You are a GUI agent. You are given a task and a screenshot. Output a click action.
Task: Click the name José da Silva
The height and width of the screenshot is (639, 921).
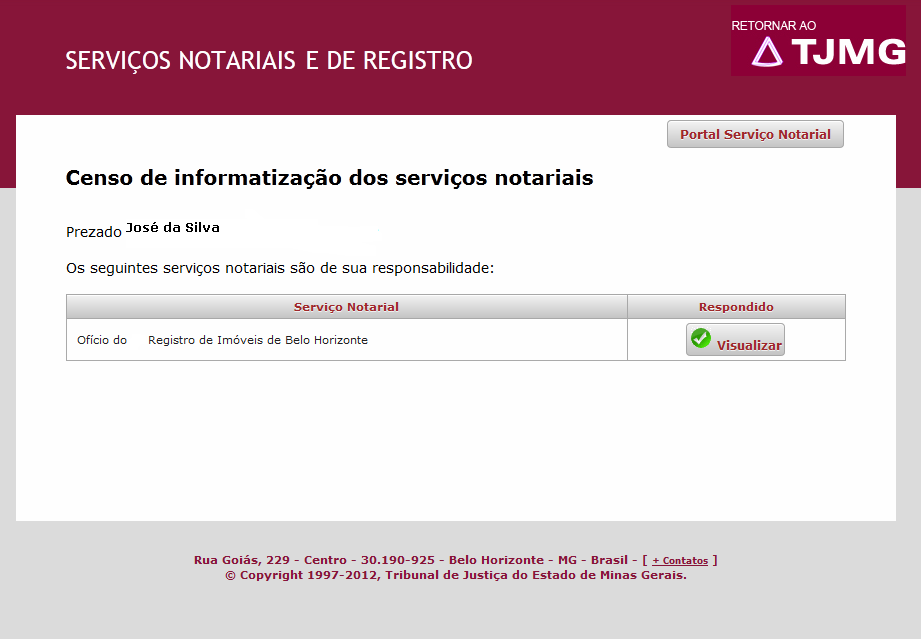pyautogui.click(x=173, y=228)
